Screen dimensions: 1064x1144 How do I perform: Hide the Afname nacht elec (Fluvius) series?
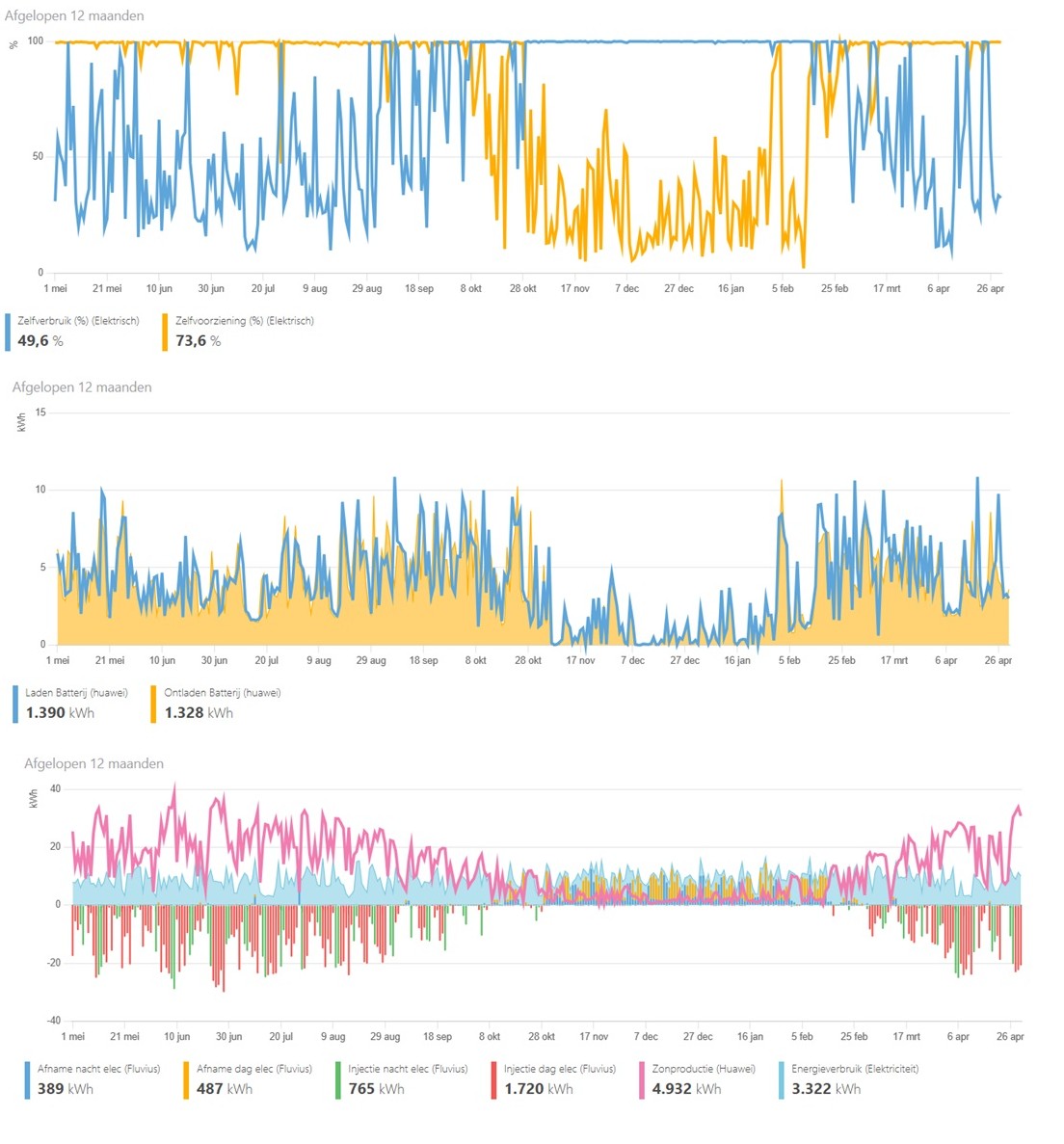pos(98,1069)
